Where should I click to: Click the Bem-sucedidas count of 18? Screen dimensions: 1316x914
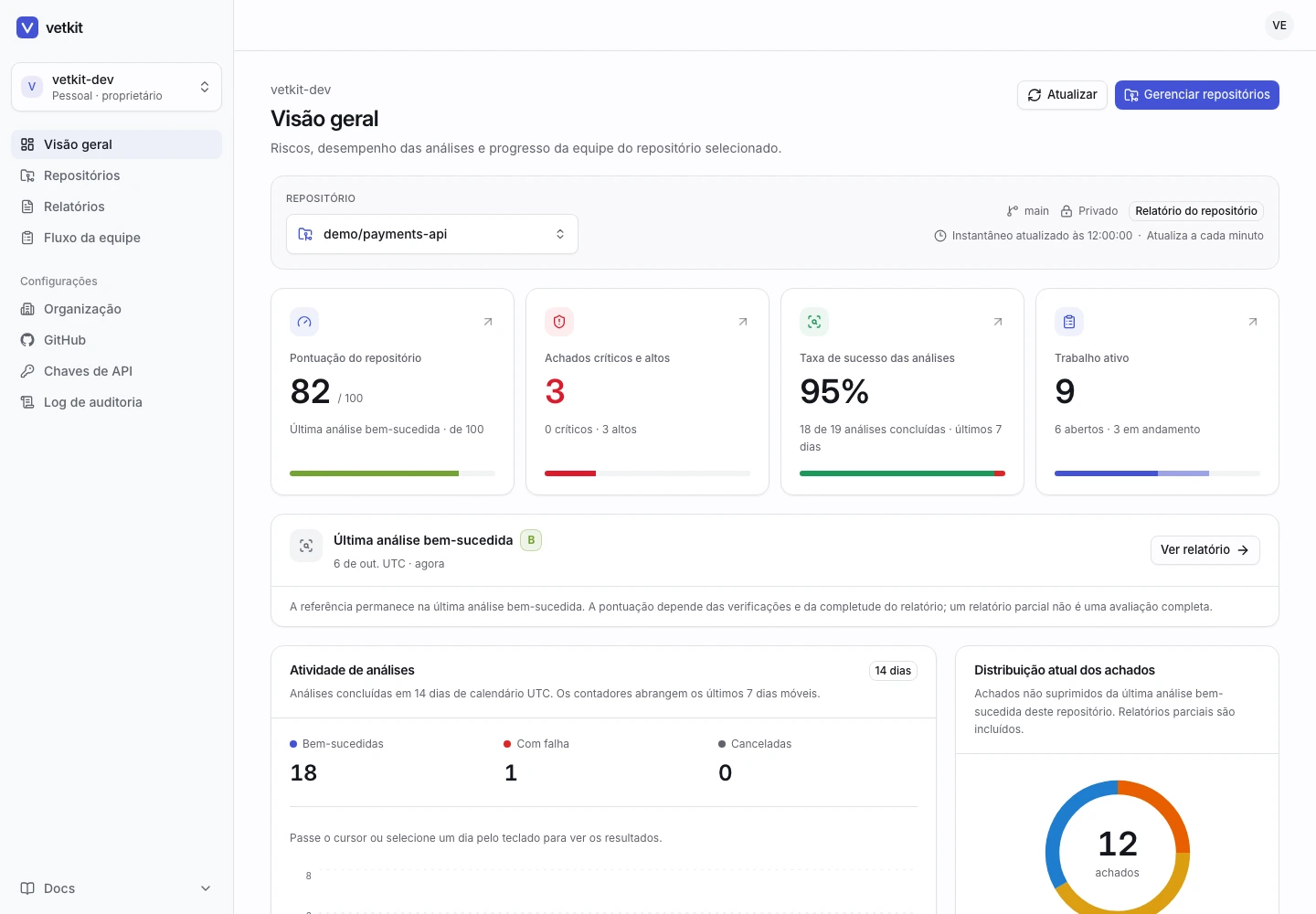[303, 773]
